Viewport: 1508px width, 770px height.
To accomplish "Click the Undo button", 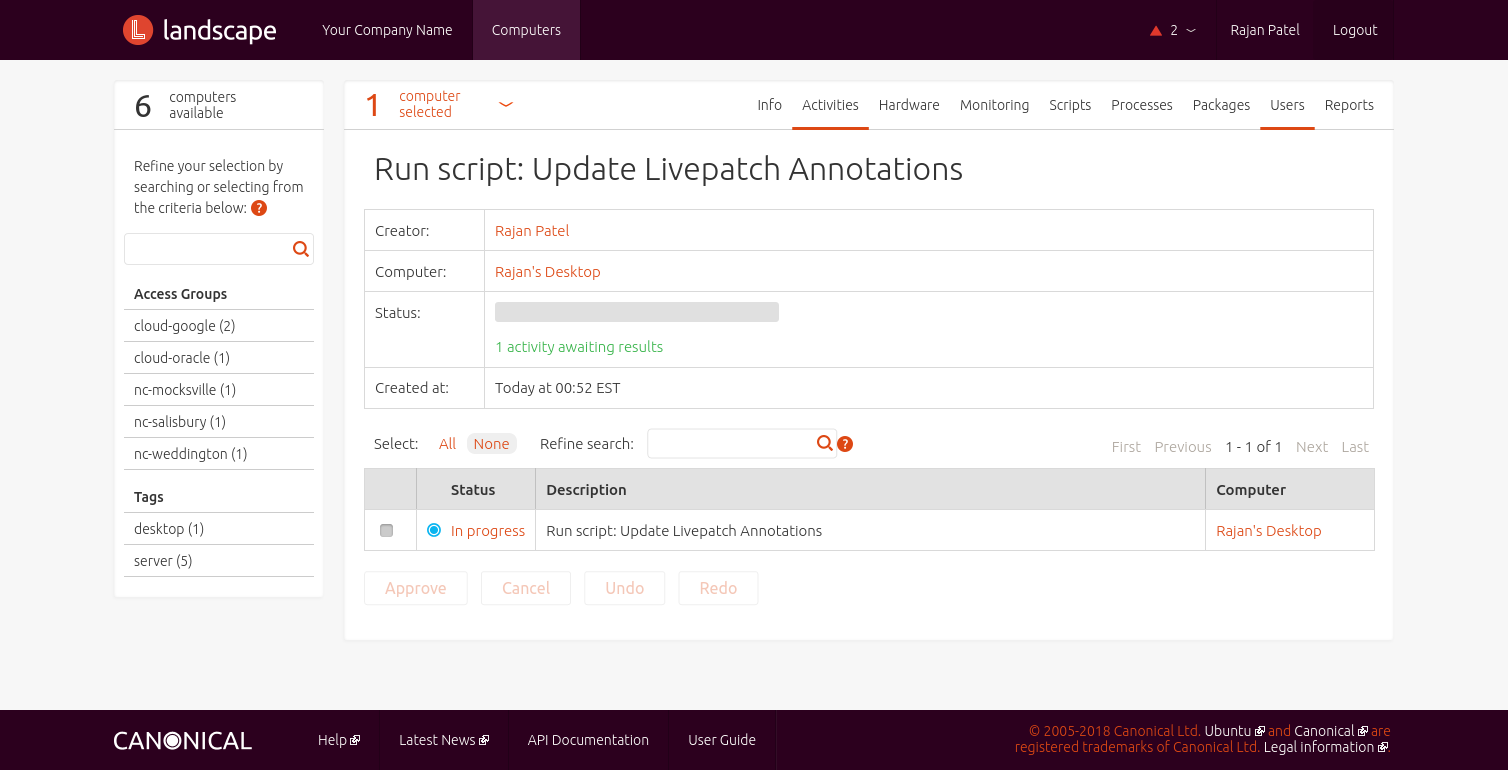I will pyautogui.click(x=625, y=588).
